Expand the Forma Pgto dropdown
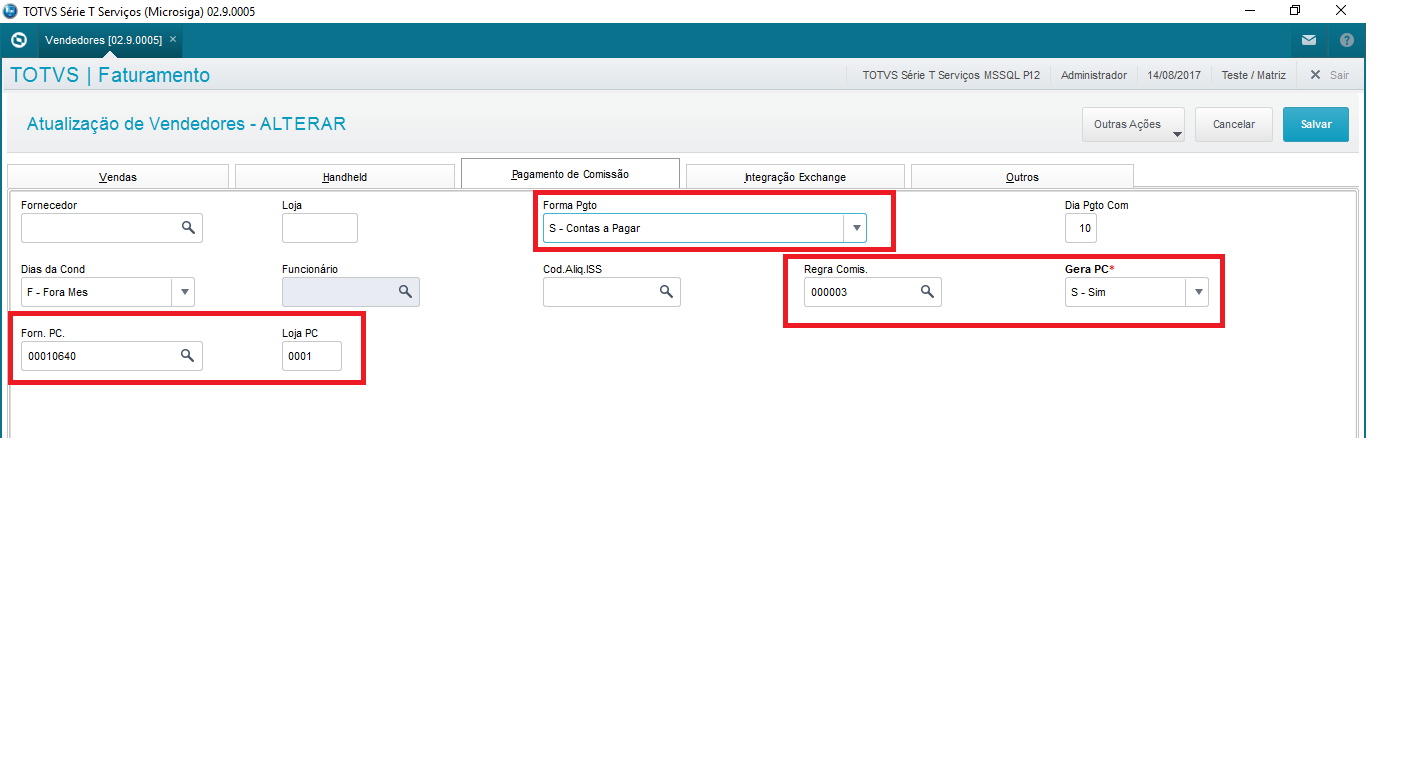The width and height of the screenshot is (1416, 768). [x=855, y=228]
